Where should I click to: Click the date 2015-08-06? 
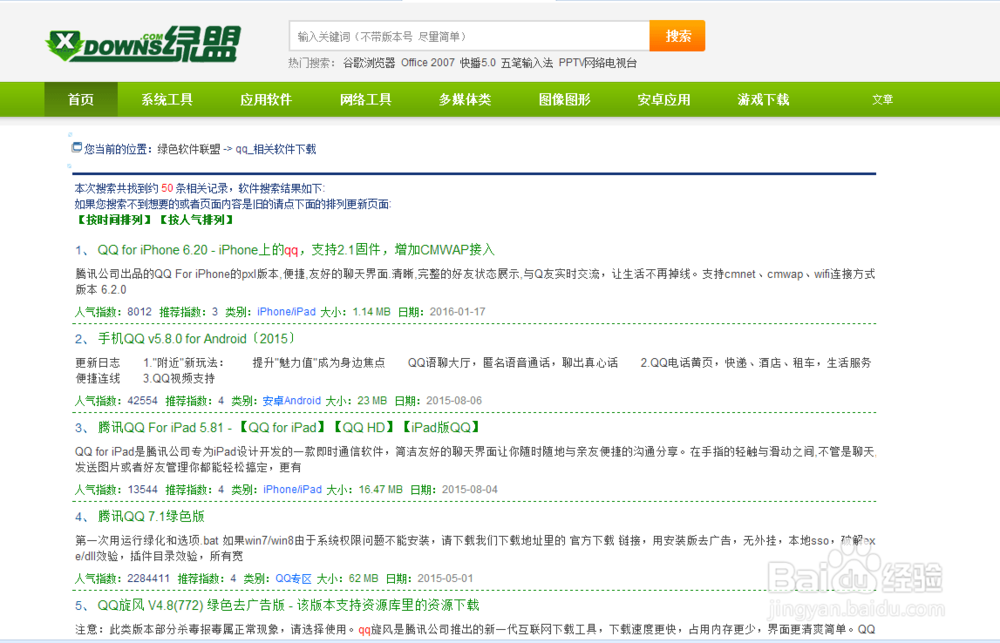pyautogui.click(x=454, y=401)
